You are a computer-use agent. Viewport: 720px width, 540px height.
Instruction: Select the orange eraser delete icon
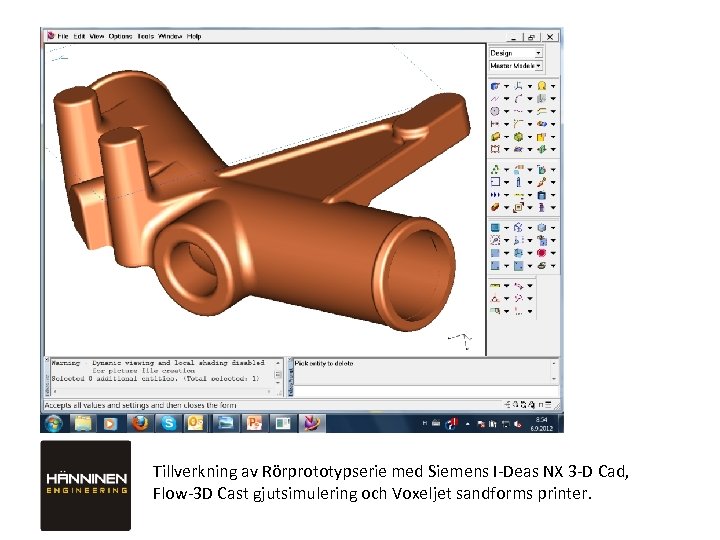495,208
